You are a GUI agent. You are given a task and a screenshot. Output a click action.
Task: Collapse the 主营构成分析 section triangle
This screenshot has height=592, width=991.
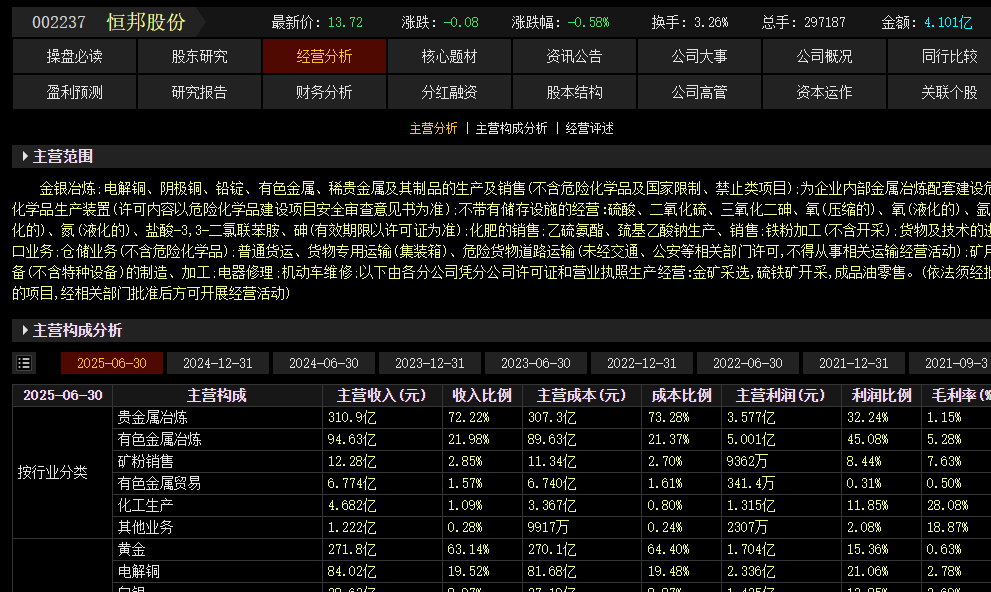(x=25, y=330)
